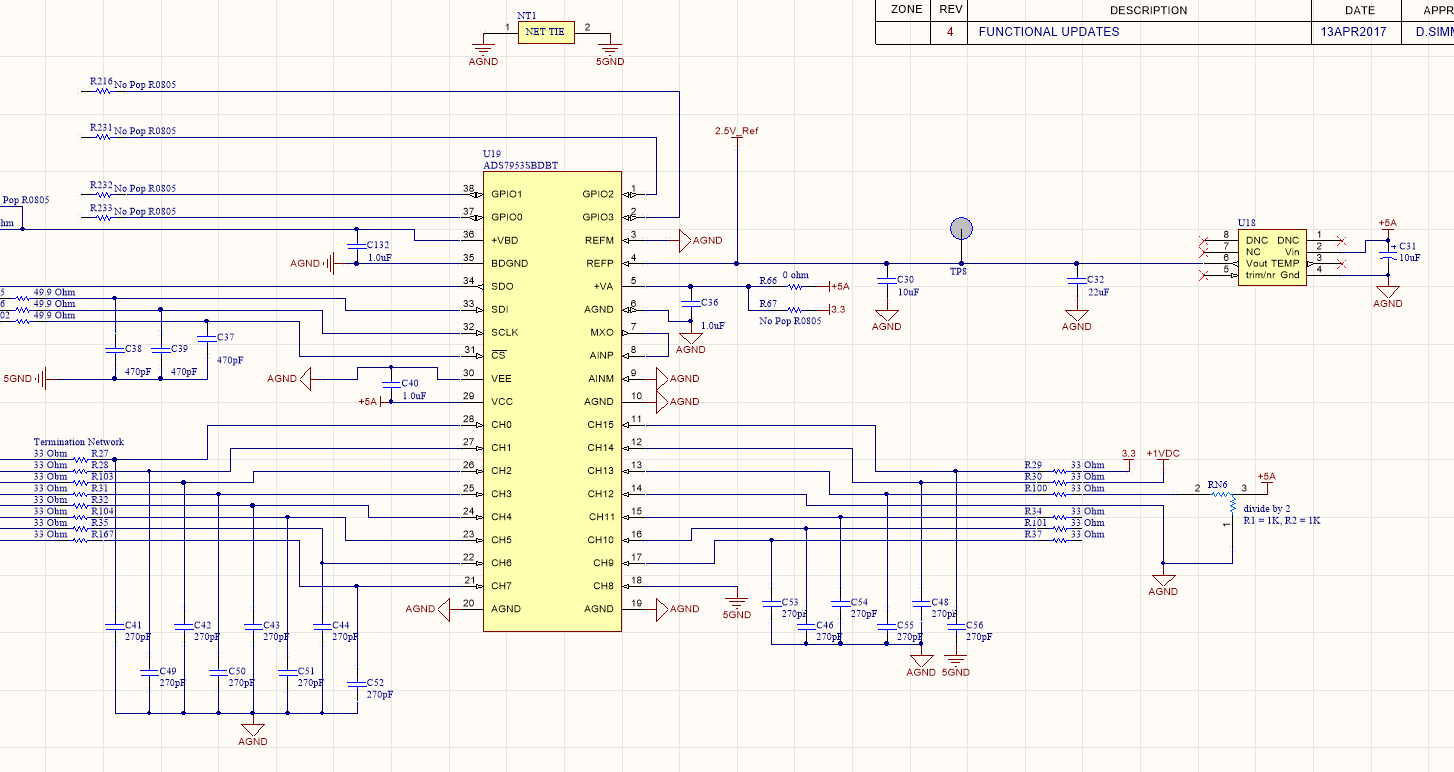
Task: Click the AGND arrow port at VEE pin
Action: [x=306, y=379]
